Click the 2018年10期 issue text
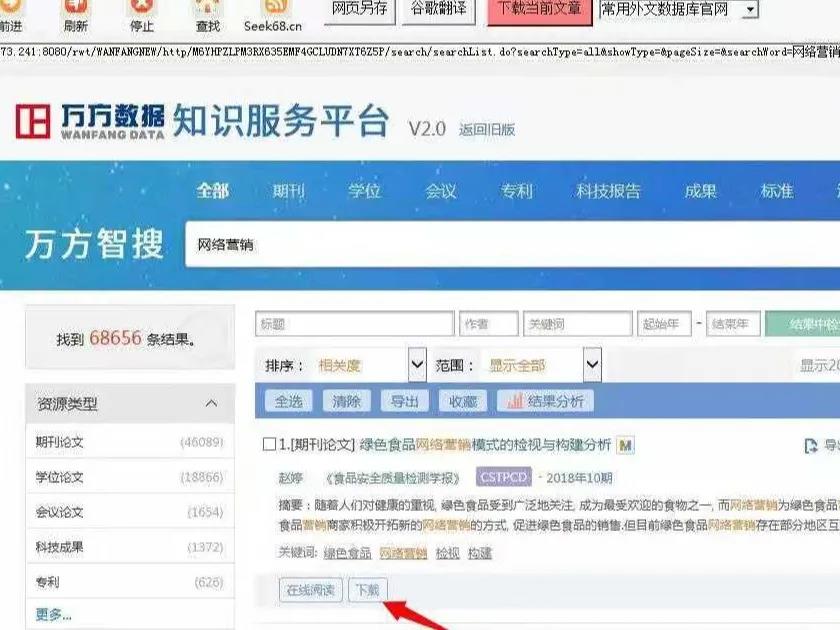 [x=579, y=478]
